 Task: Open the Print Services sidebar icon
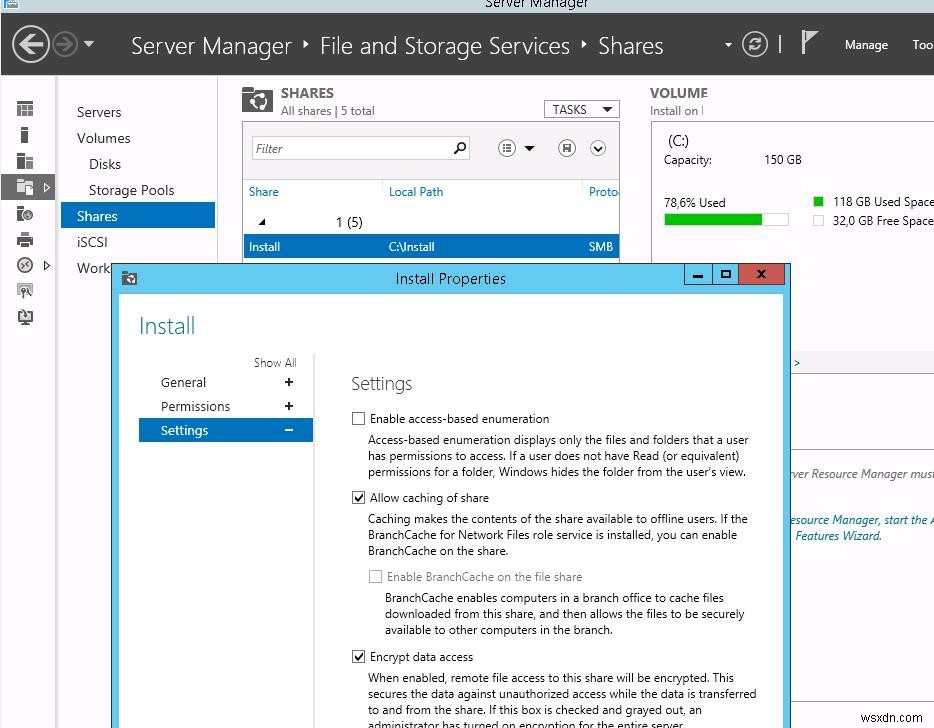click(24, 239)
